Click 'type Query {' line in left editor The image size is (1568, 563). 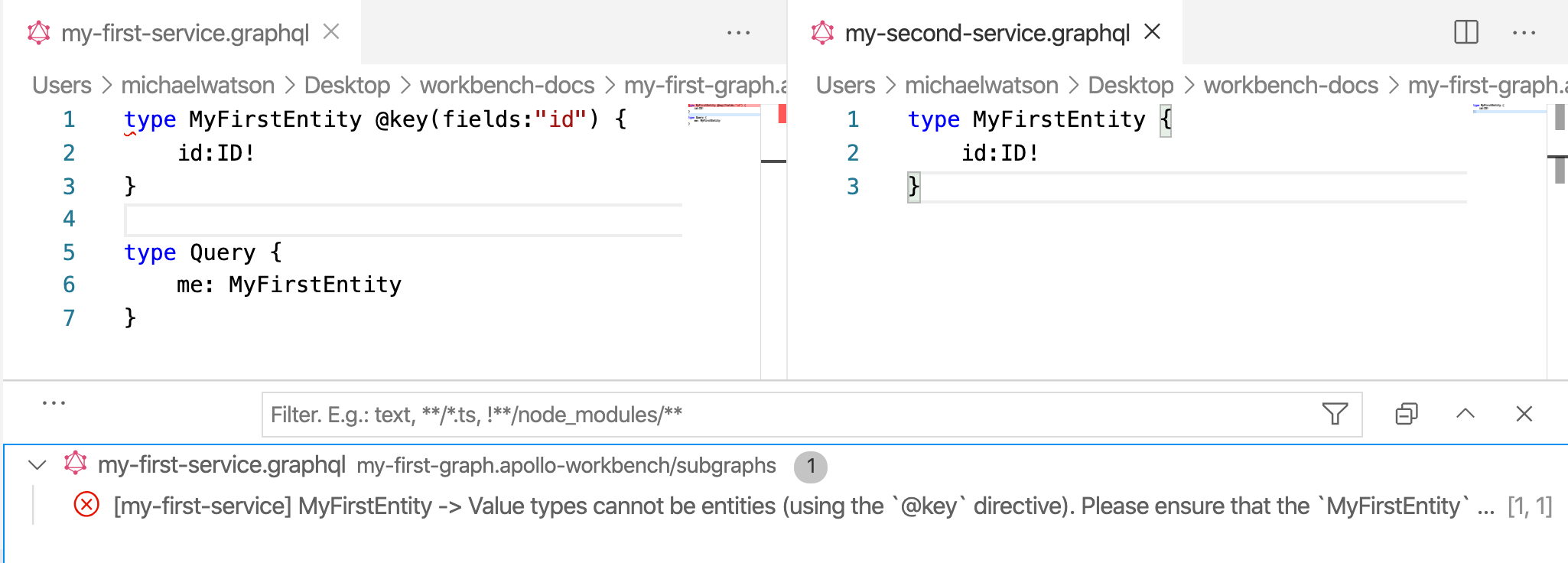(203, 252)
